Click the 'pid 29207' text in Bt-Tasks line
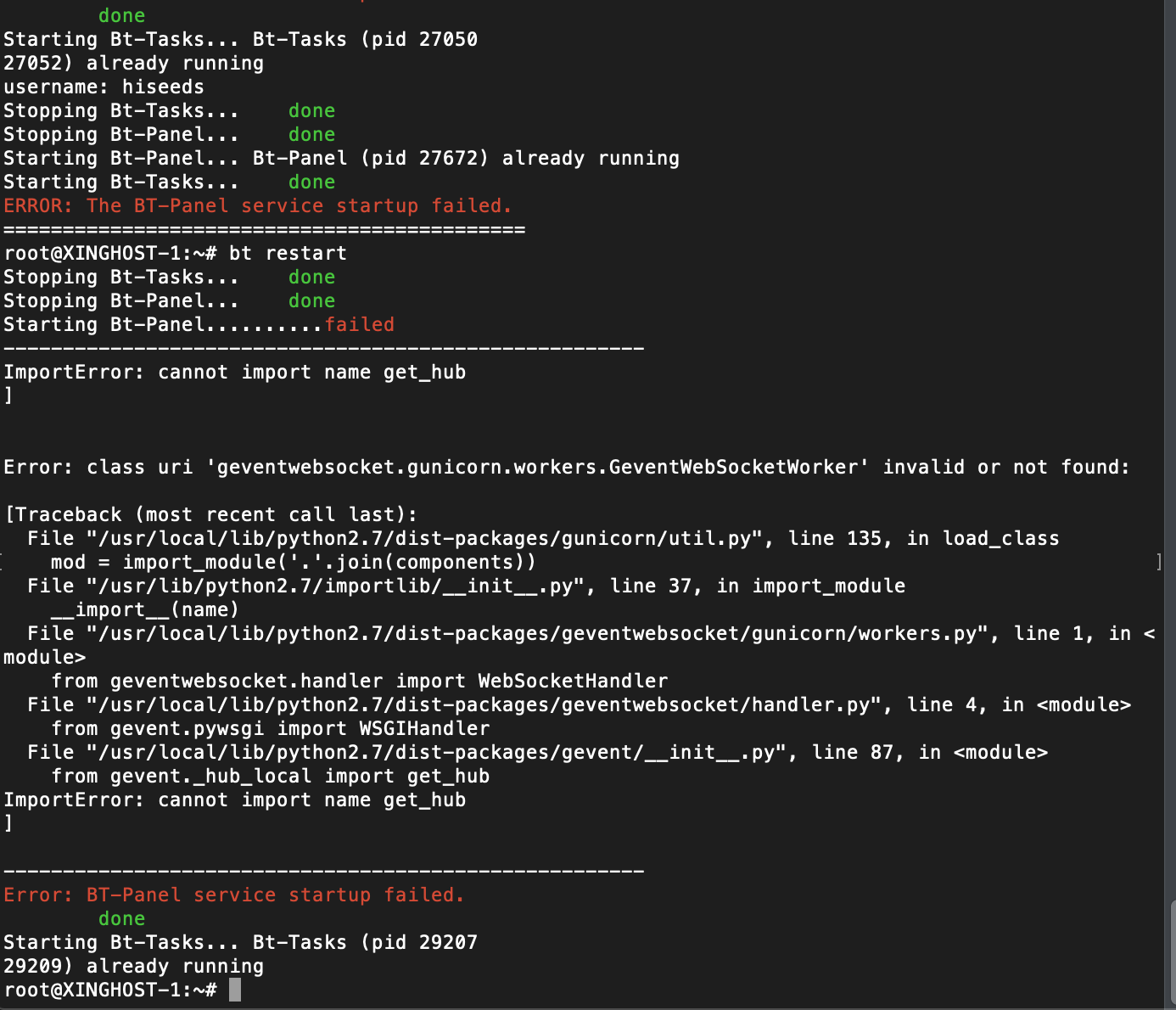The width and height of the screenshot is (1176, 1010). [x=424, y=942]
